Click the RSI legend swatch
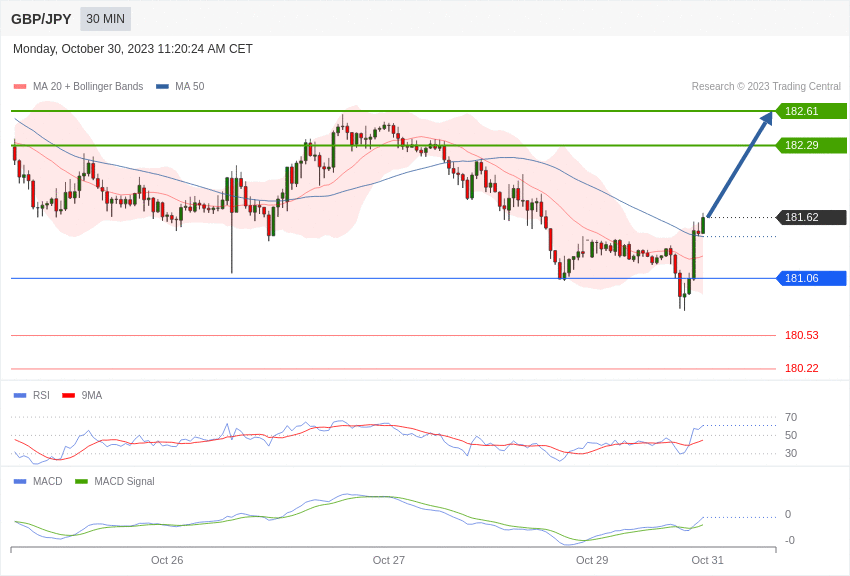850x576 pixels. (x=20, y=396)
